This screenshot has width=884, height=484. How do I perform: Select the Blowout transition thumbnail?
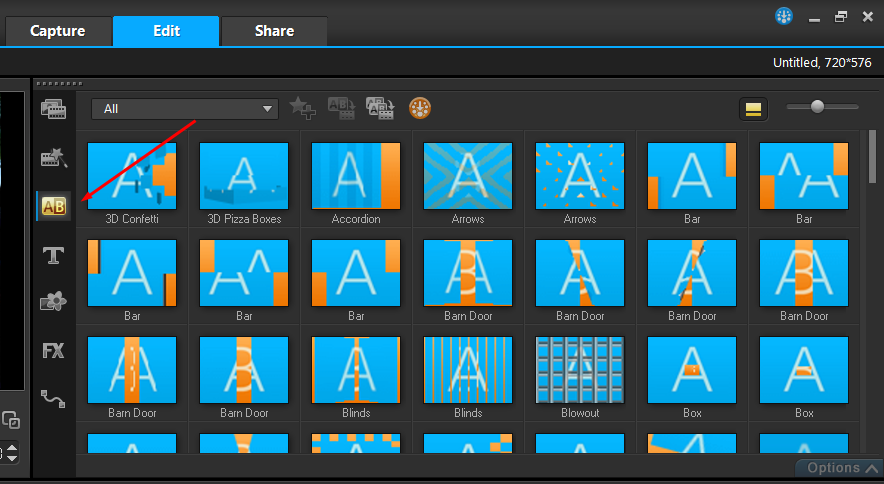point(580,369)
